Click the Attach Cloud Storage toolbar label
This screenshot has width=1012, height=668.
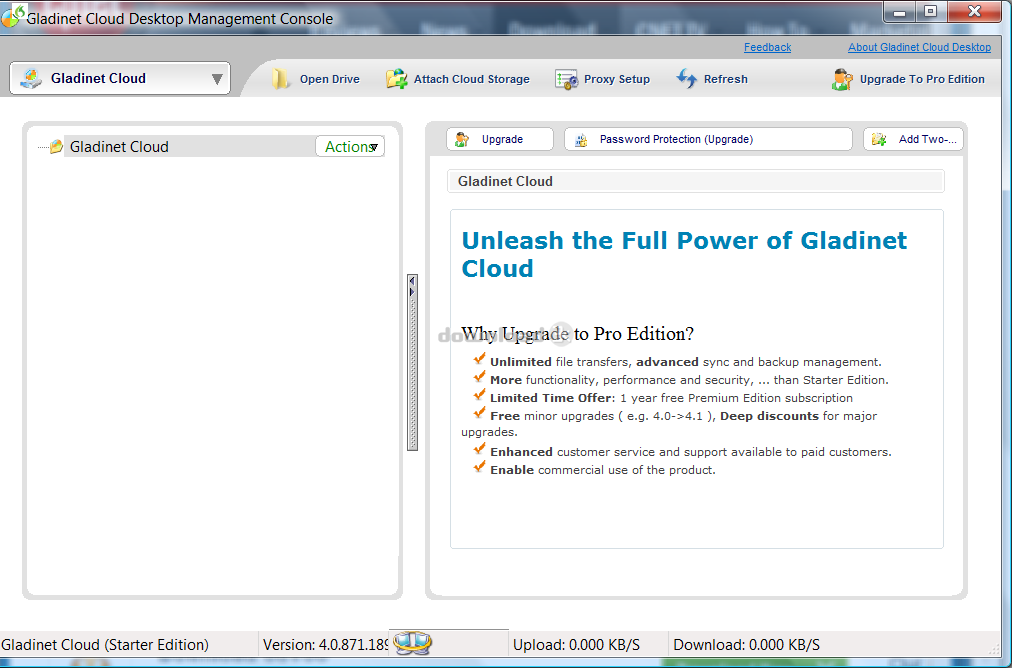click(x=471, y=79)
